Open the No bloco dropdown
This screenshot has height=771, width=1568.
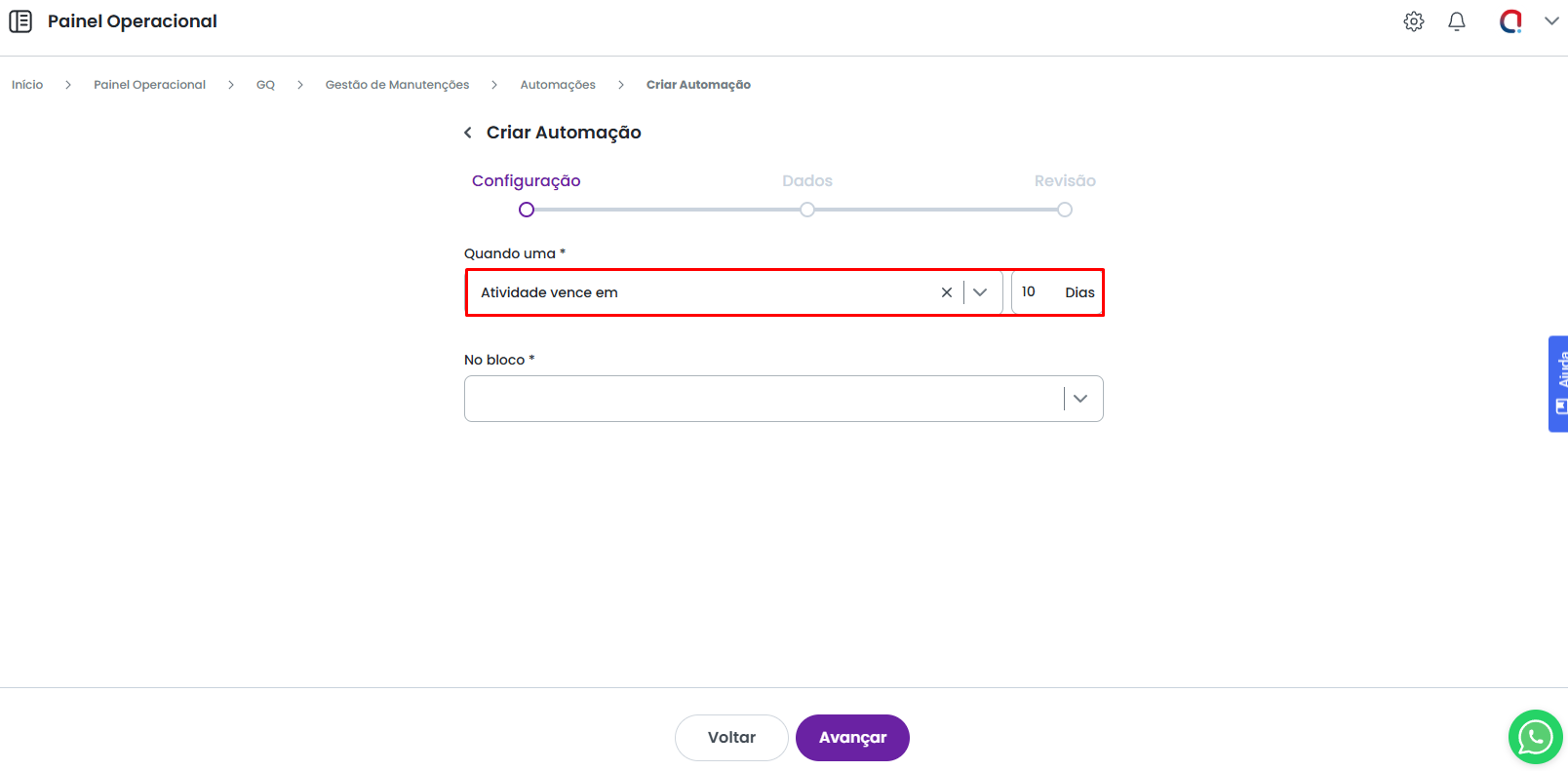click(x=1079, y=399)
